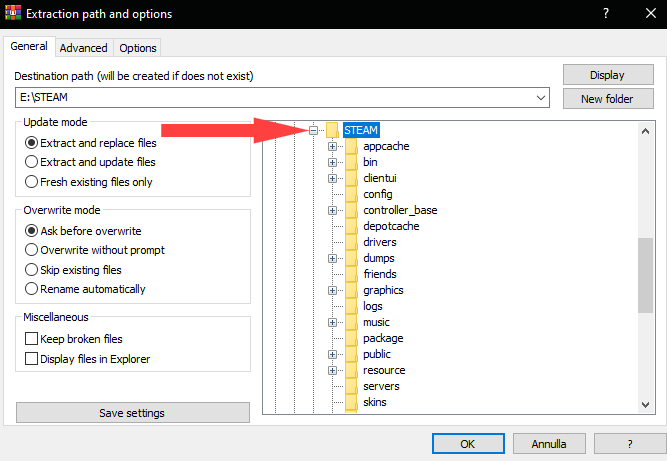Click the music folder icon

pyautogui.click(x=351, y=322)
